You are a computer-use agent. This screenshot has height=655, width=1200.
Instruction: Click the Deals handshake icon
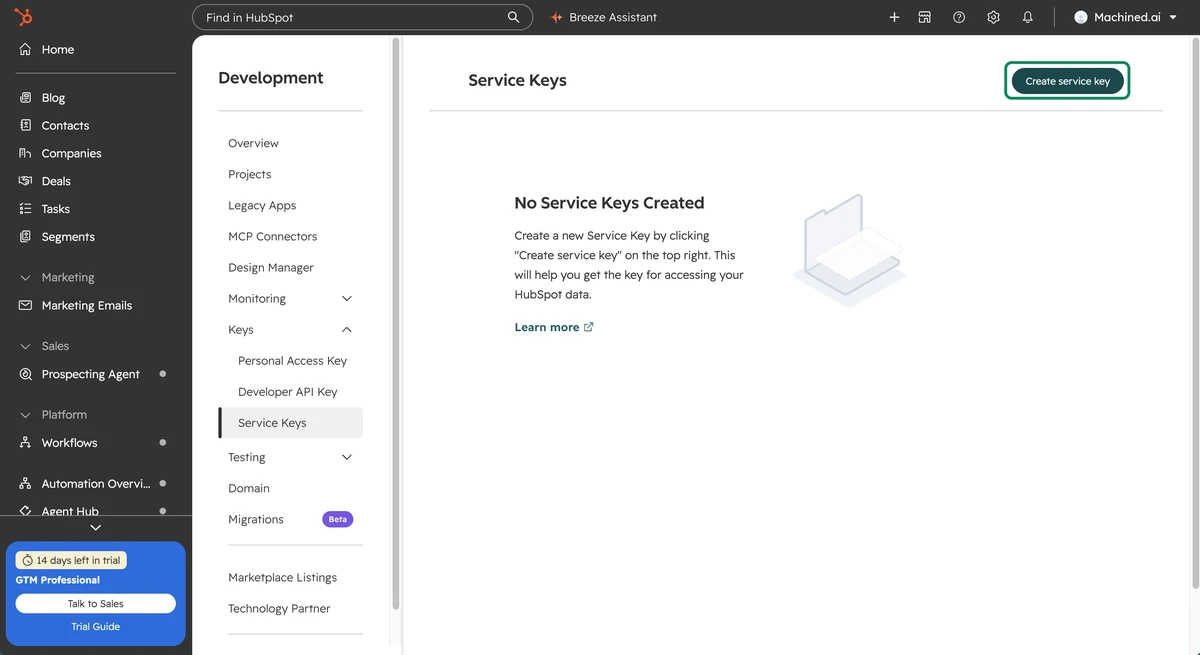[x=26, y=181]
